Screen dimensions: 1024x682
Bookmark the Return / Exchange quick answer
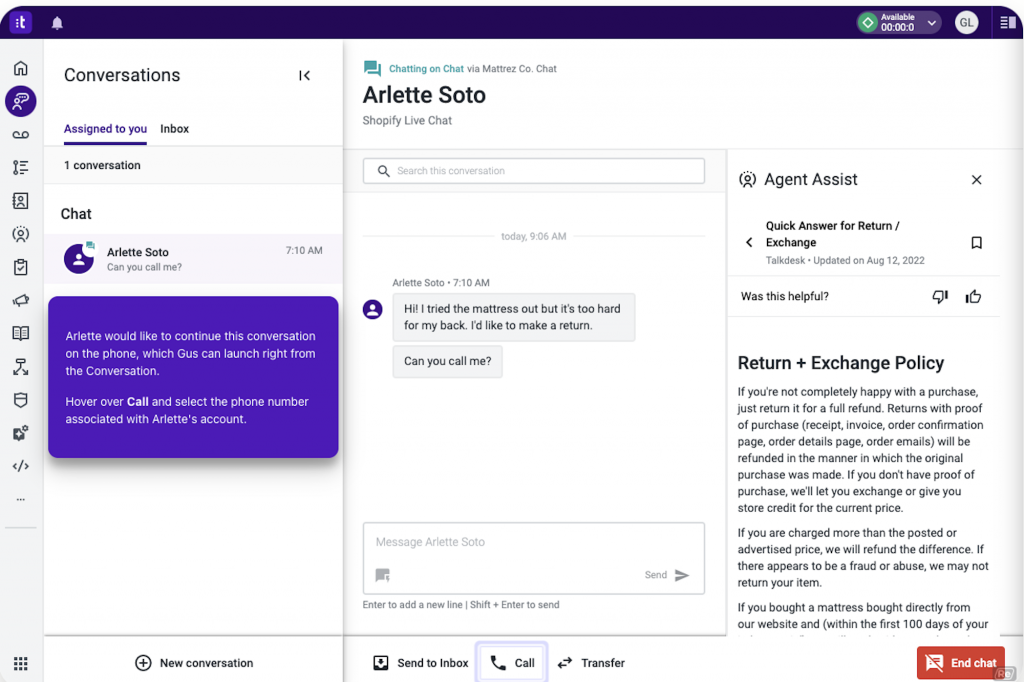(976, 242)
